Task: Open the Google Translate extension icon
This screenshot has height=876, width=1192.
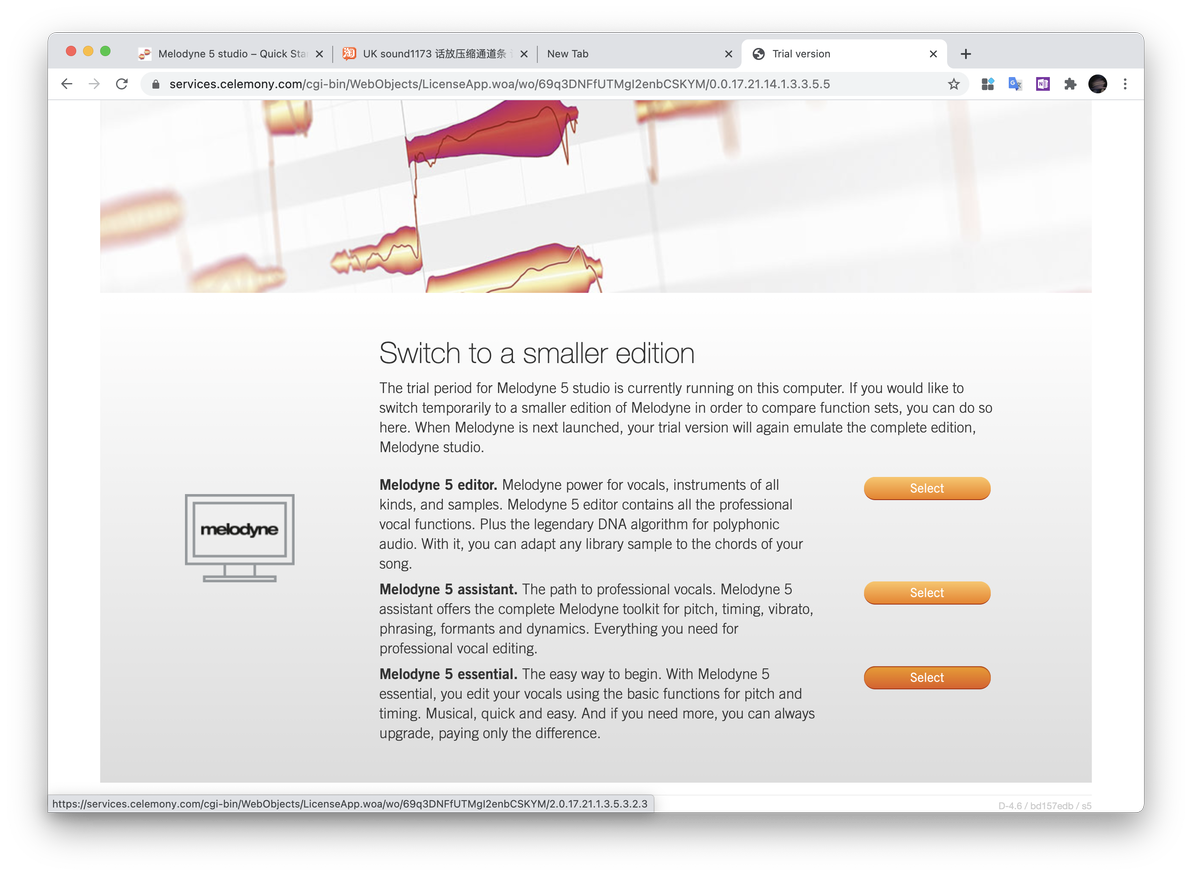Action: click(x=1015, y=84)
